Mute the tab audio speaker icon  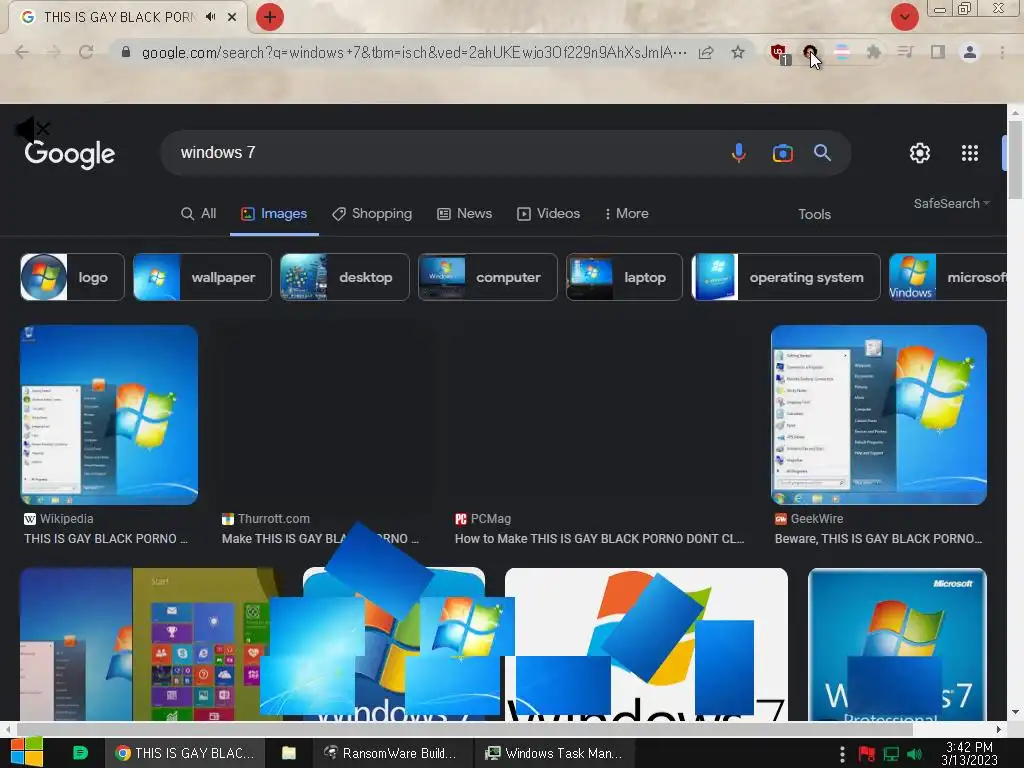coord(210,17)
